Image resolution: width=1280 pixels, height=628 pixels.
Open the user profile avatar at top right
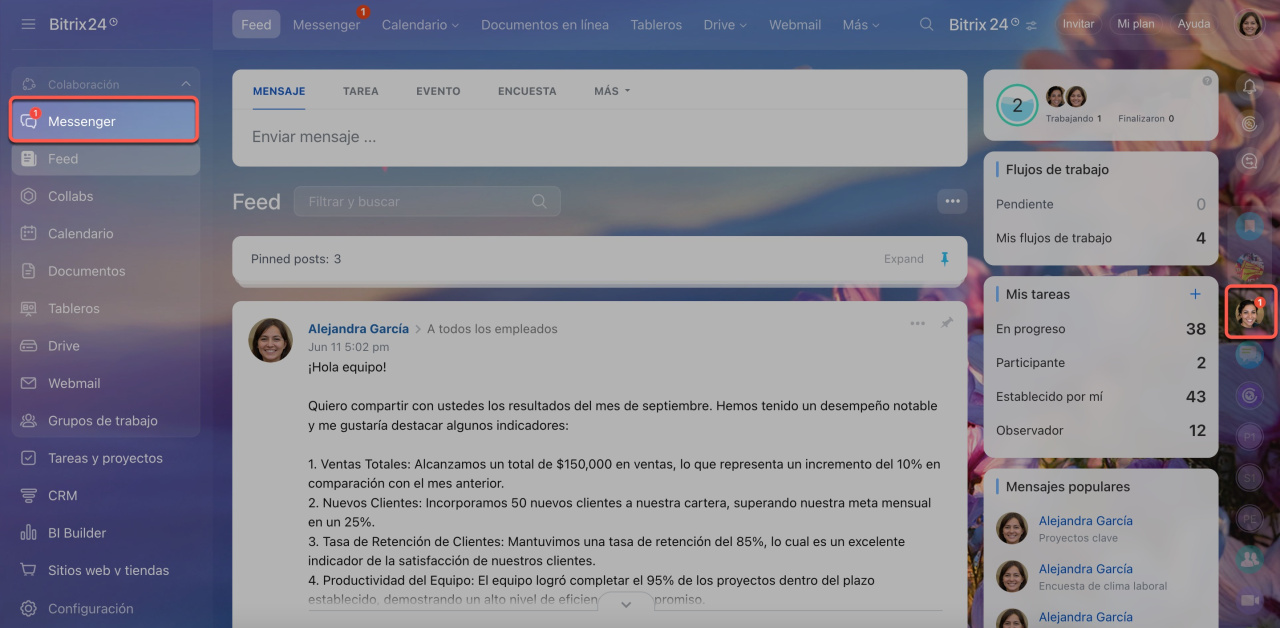pyautogui.click(x=1250, y=24)
